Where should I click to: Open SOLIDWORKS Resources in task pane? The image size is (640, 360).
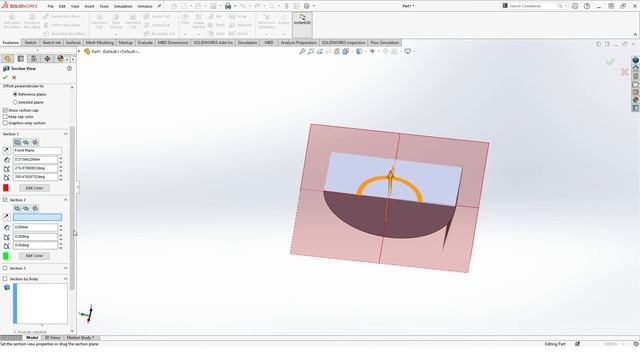(x=636, y=68)
